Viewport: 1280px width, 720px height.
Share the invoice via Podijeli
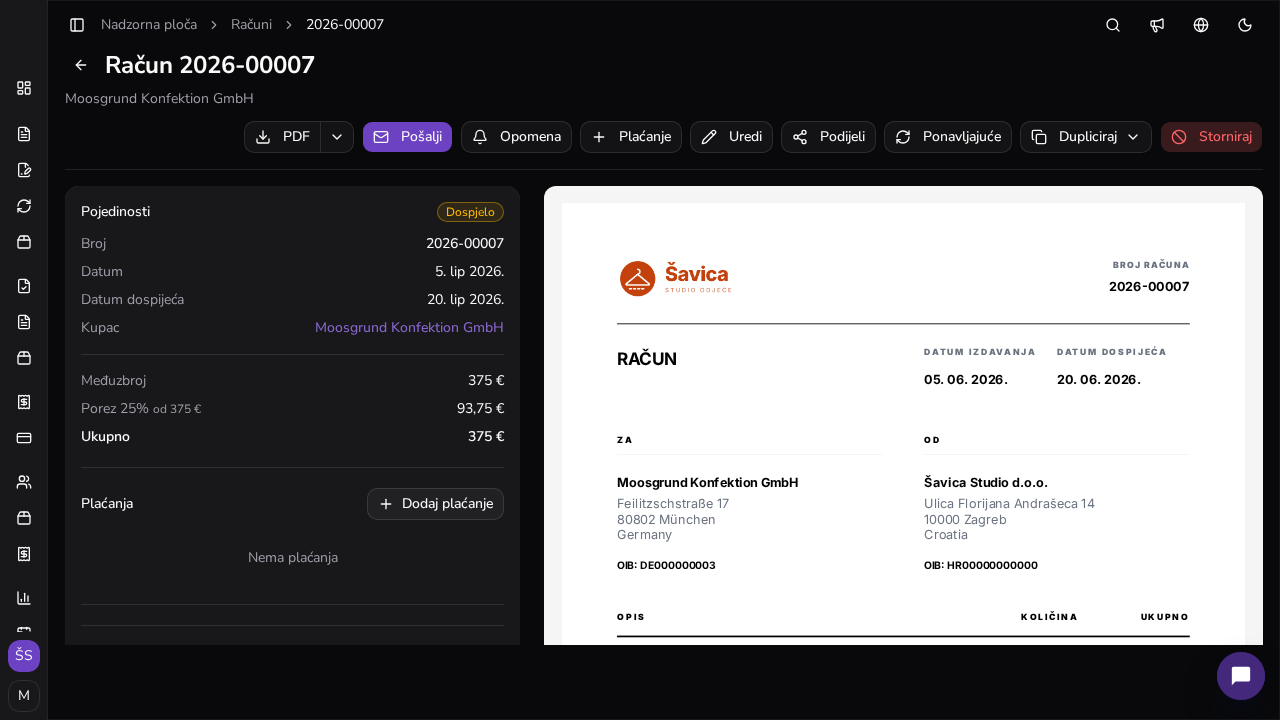point(828,137)
